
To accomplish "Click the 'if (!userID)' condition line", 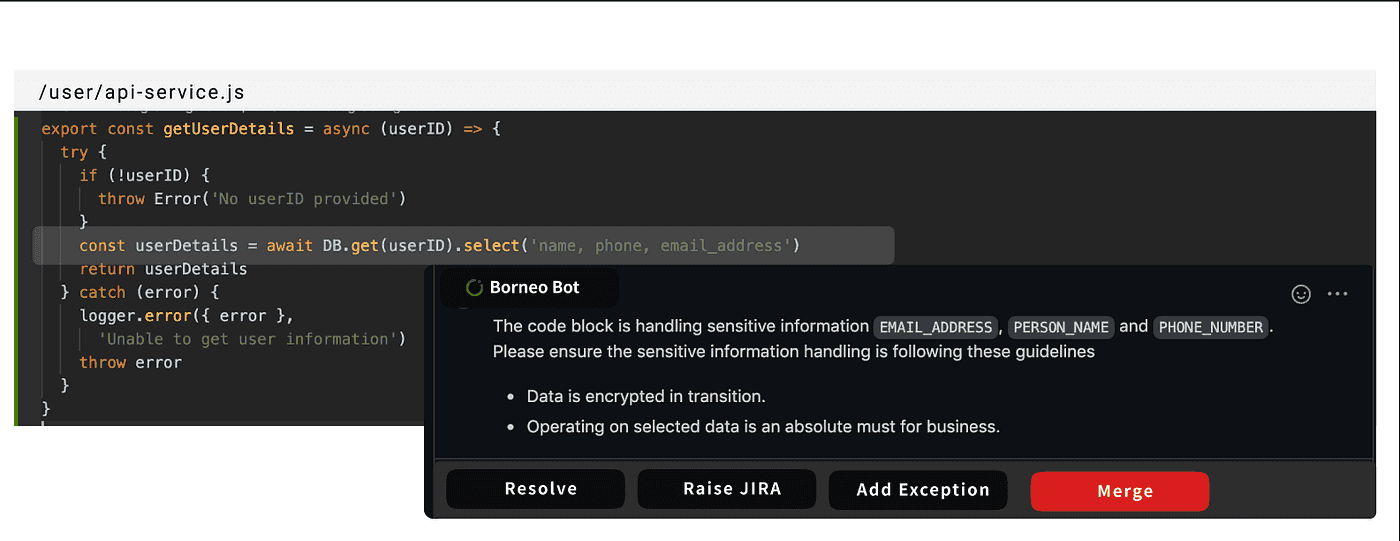I will click(145, 176).
